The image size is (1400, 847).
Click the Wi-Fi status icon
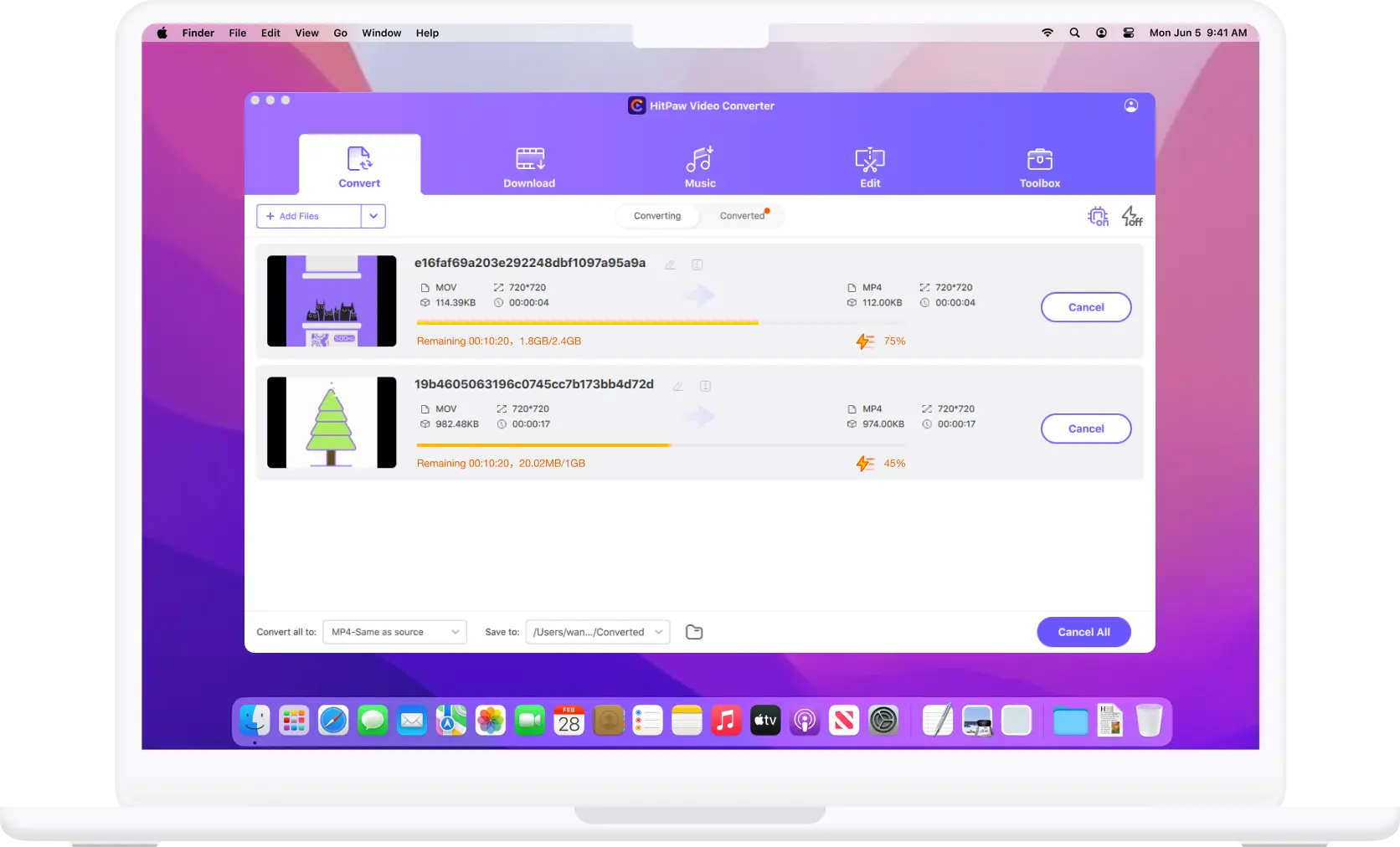1047,33
